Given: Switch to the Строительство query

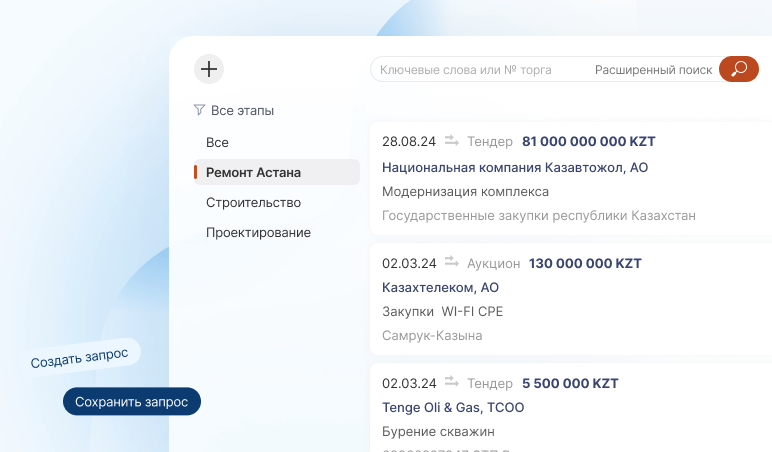Looking at the screenshot, I should (253, 203).
